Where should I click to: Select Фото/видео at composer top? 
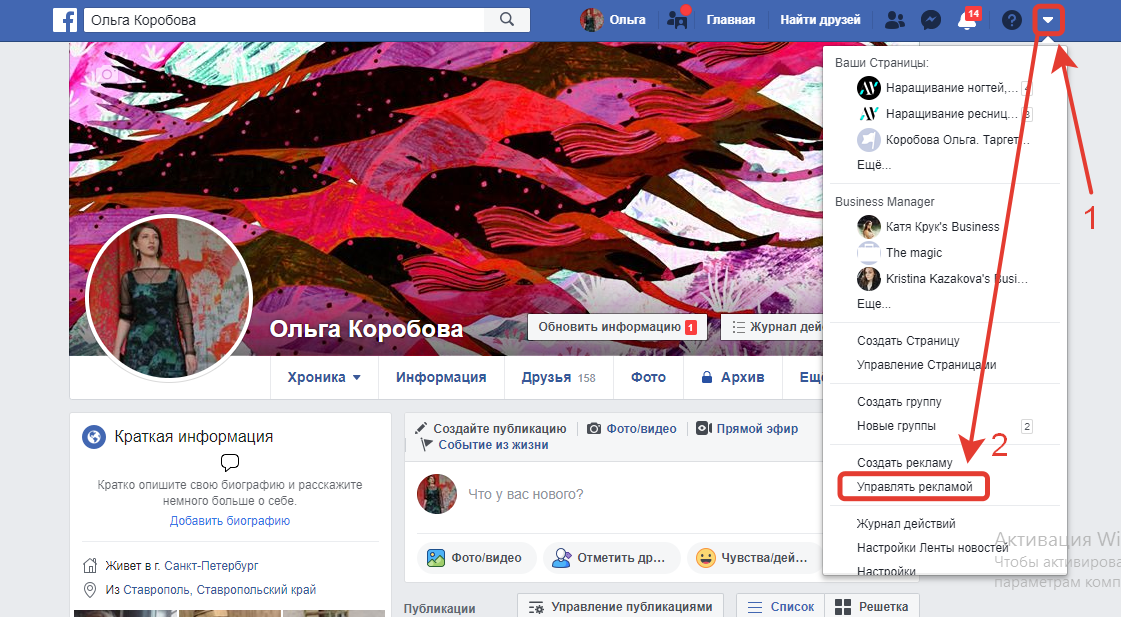pyautogui.click(x=632, y=428)
